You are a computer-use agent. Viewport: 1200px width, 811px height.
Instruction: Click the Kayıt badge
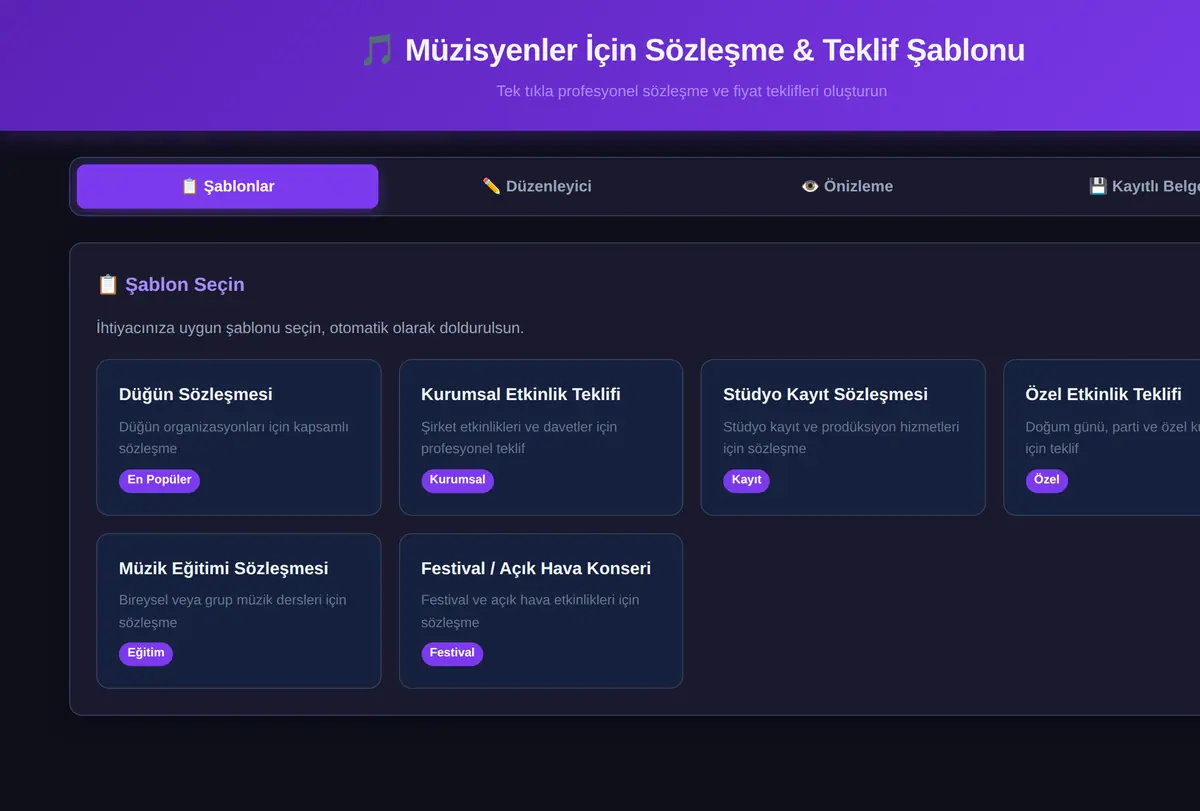pyautogui.click(x=746, y=480)
